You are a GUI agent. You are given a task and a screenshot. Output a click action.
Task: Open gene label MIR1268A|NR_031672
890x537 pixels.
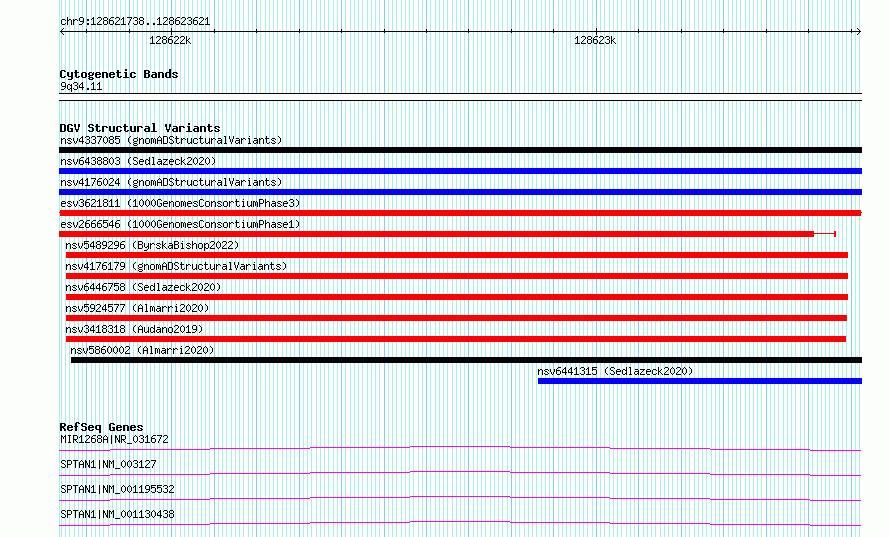point(114,439)
